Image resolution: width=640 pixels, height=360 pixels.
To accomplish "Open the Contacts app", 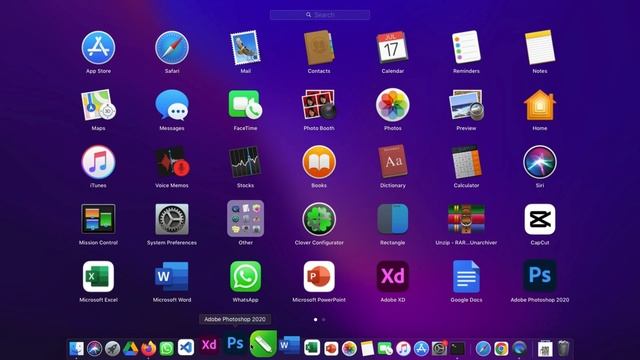I will click(x=319, y=48).
